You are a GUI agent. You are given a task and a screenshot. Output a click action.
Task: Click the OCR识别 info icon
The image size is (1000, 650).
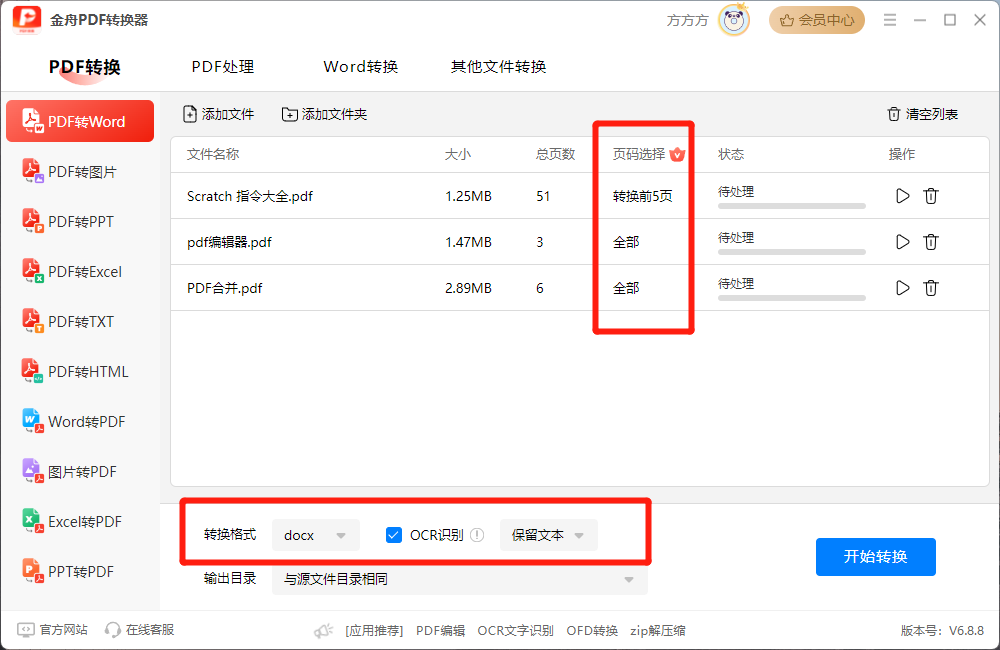(x=477, y=535)
